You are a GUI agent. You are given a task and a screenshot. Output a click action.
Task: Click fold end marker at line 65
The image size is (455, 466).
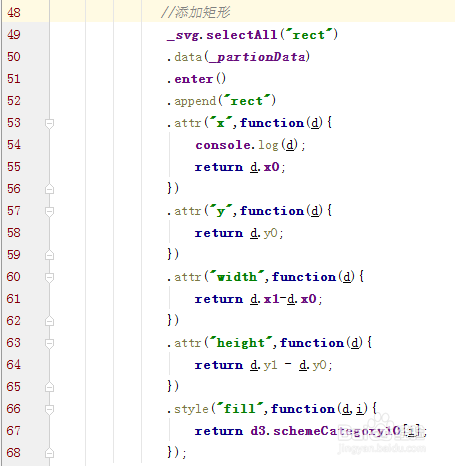click(x=49, y=387)
